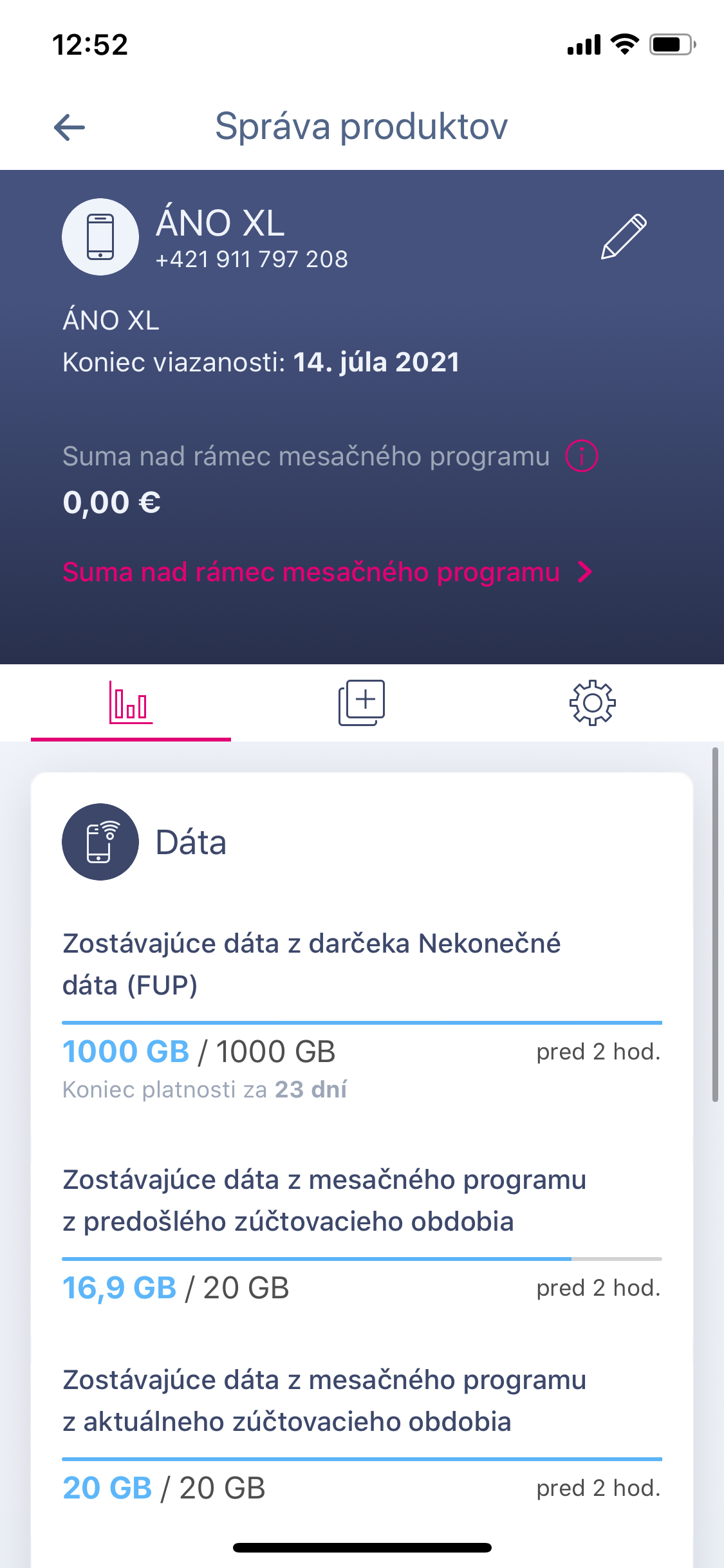Tap the phone avatar icon beside ÁNO XL
The height and width of the screenshot is (1568, 724).
pos(100,237)
